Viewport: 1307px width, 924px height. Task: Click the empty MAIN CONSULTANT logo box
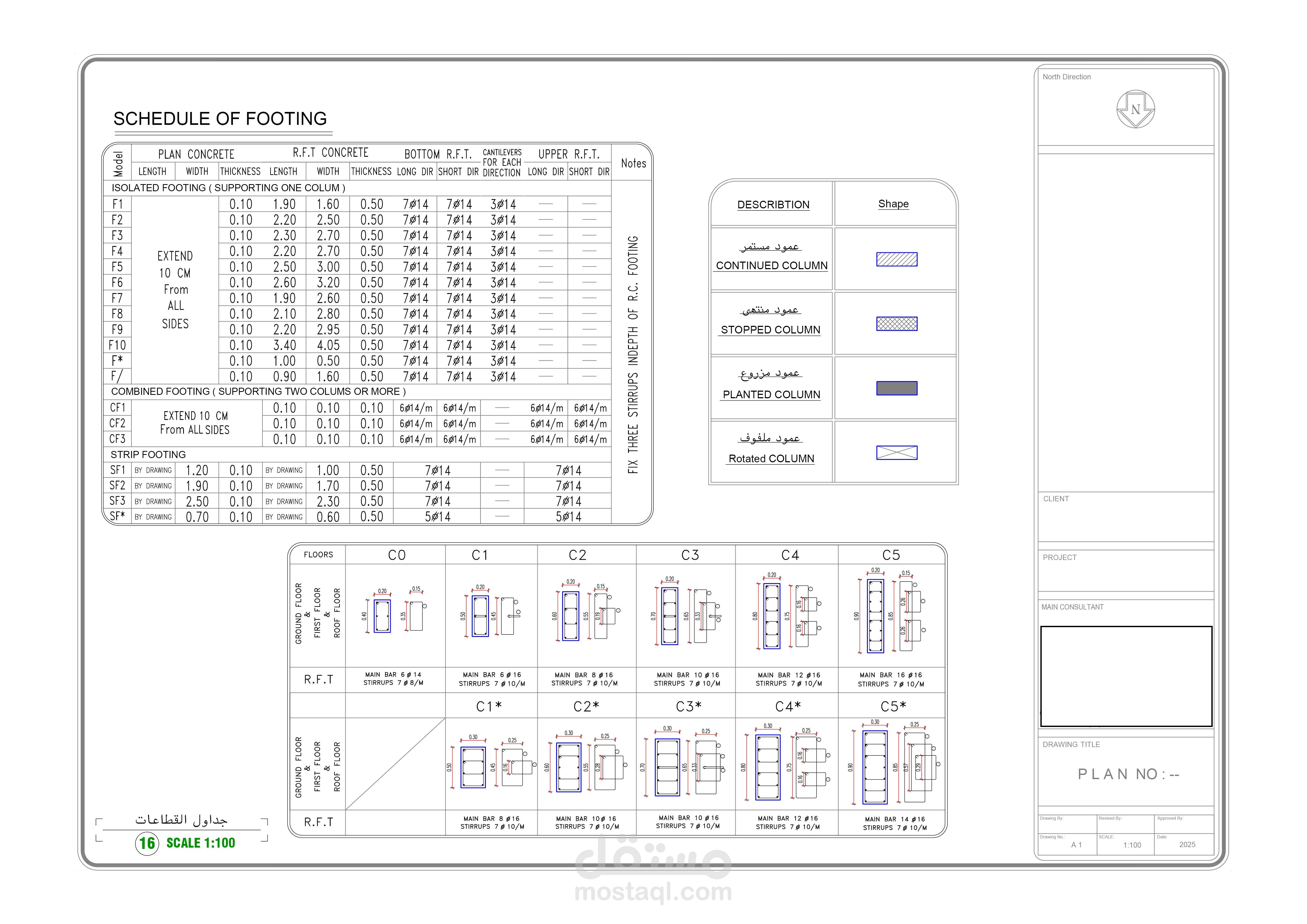pyautogui.click(x=1126, y=676)
